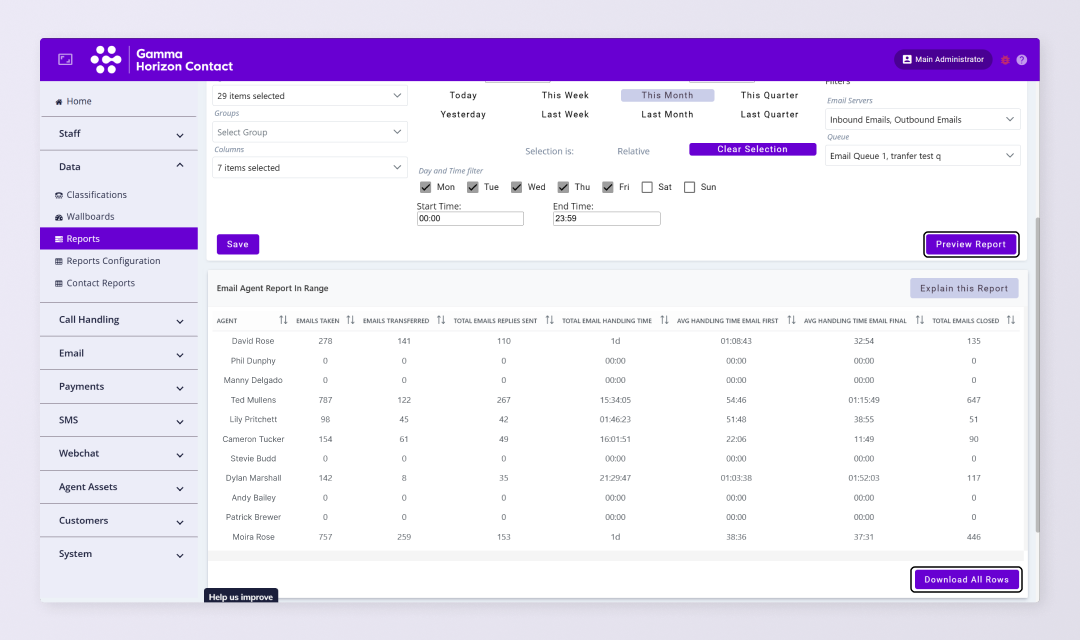Sort by Emails Transferred column arrows
The image size is (1080, 640).
tap(440, 320)
